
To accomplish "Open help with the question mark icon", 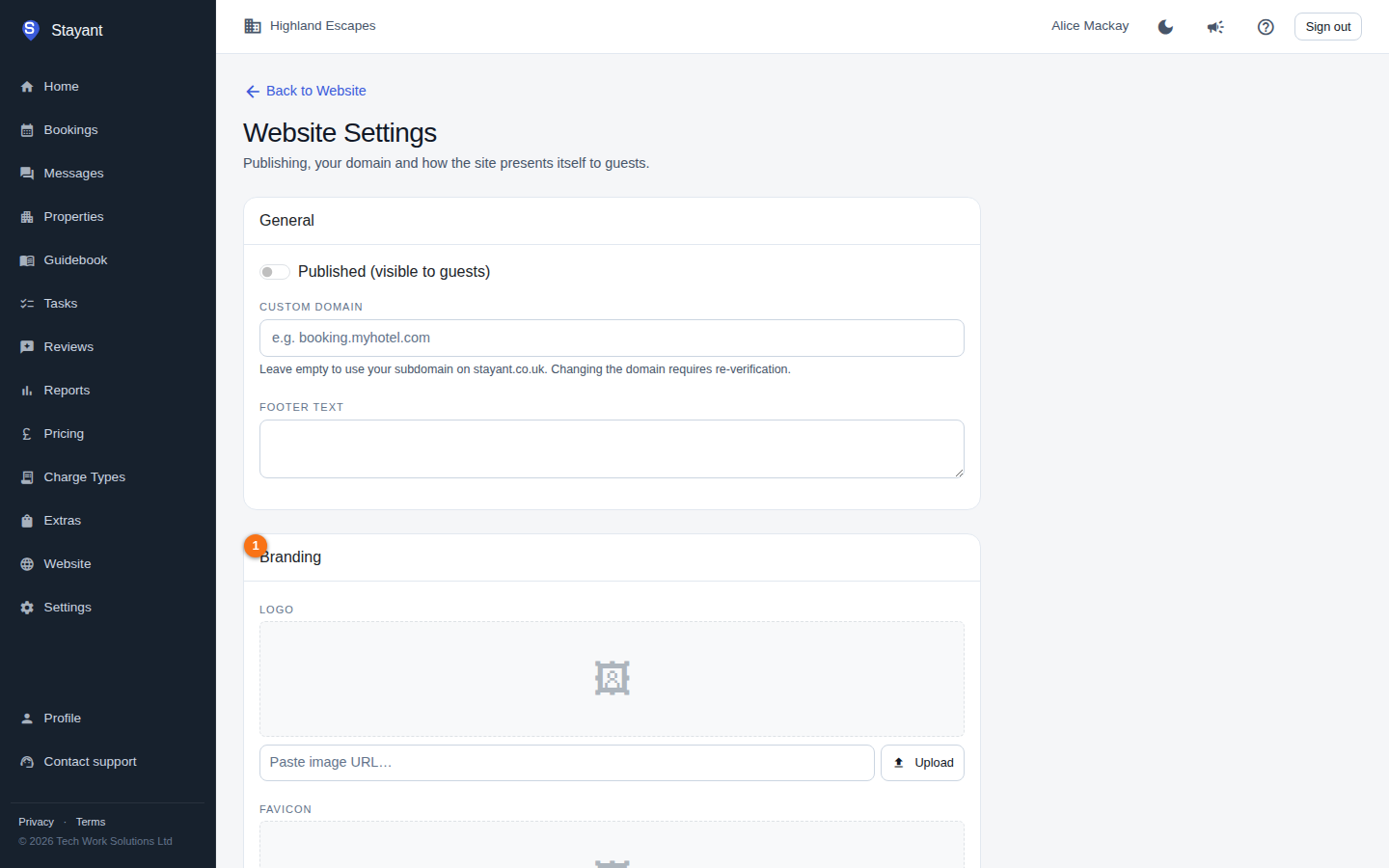I will (1266, 27).
